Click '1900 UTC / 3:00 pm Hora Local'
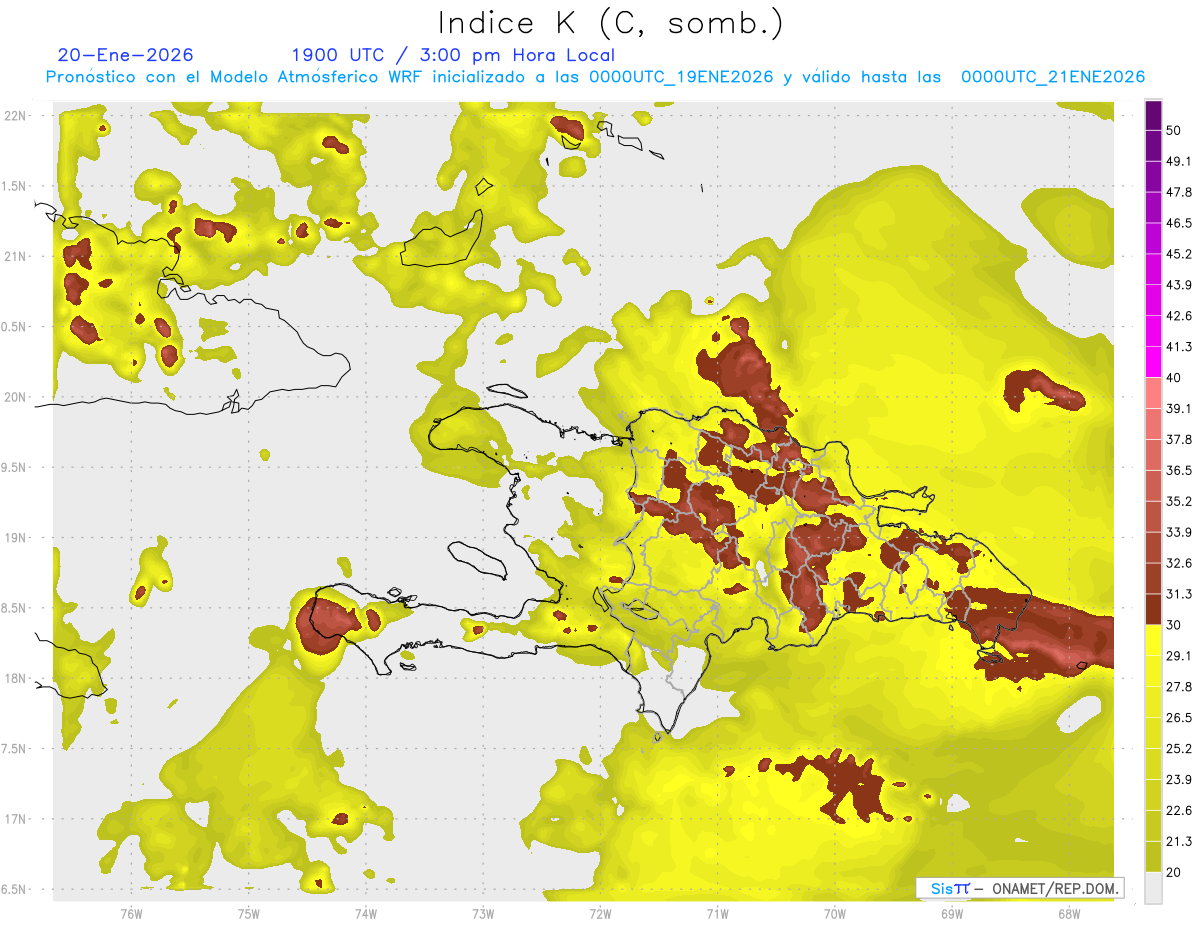1200x927 pixels. click(453, 55)
